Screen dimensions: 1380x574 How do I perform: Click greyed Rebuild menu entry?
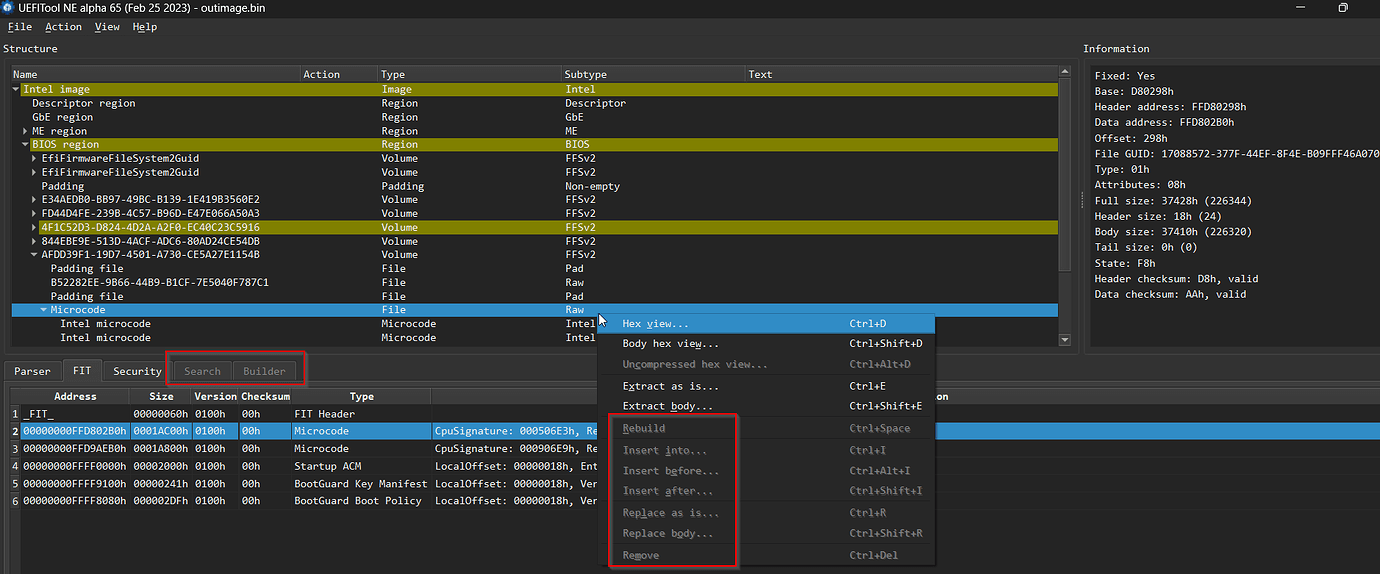click(x=766, y=428)
